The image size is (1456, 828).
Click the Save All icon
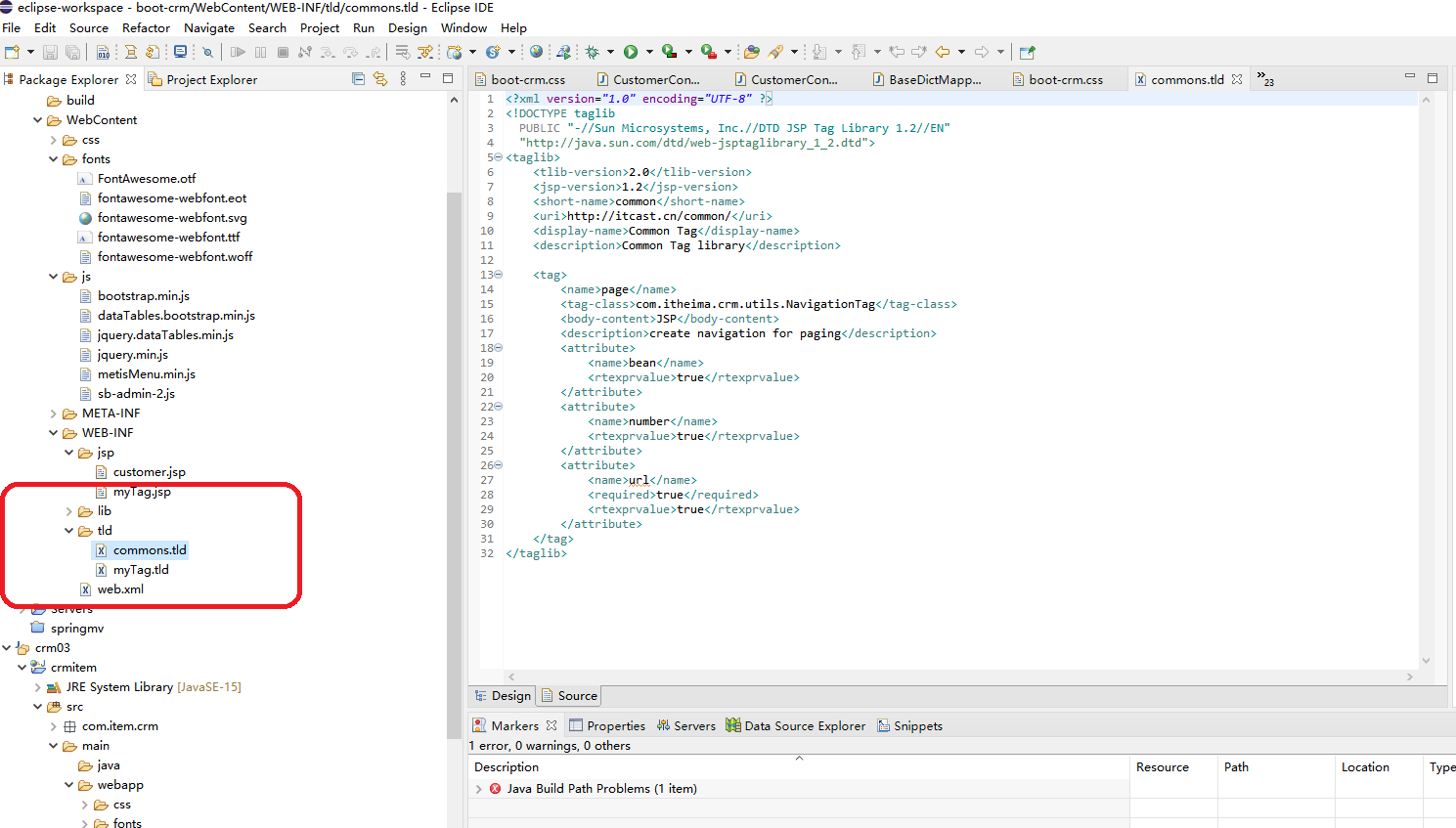[72, 52]
